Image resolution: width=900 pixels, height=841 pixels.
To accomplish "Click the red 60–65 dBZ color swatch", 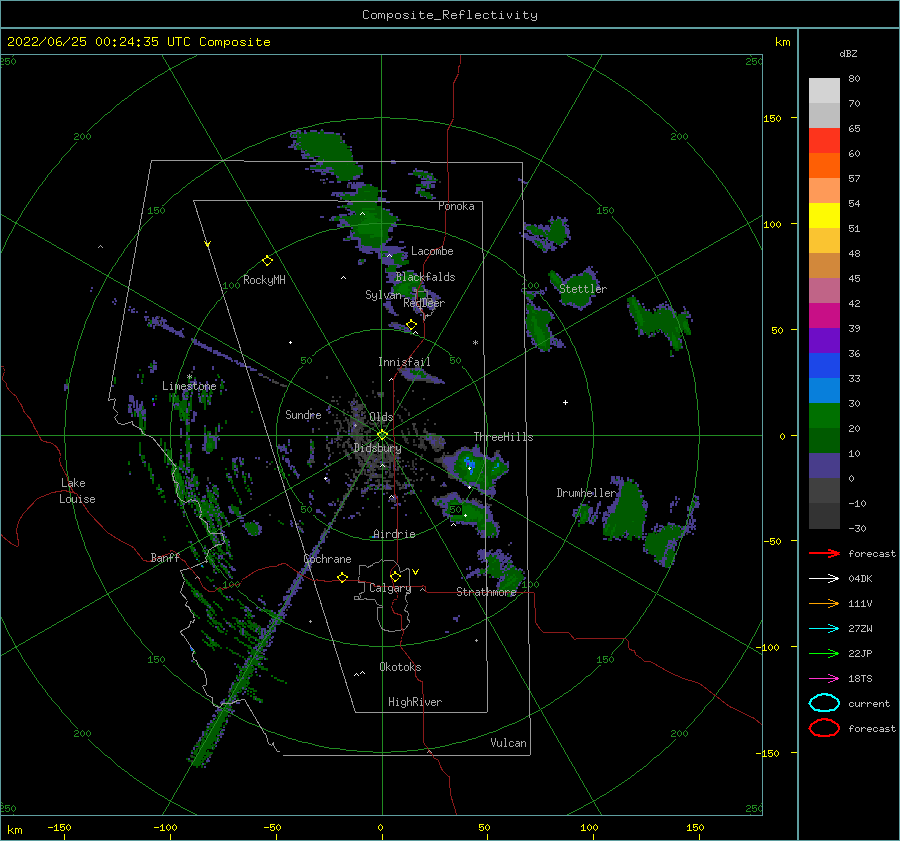I will click(824, 141).
